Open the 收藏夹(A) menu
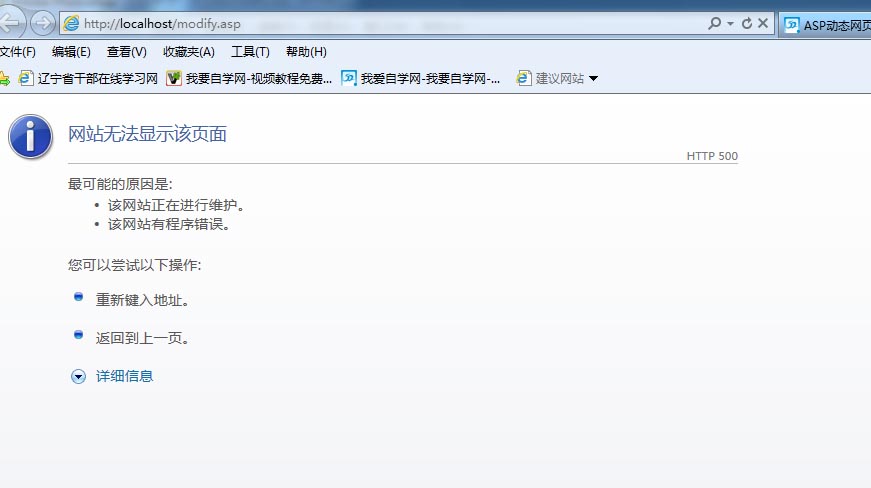 189,52
